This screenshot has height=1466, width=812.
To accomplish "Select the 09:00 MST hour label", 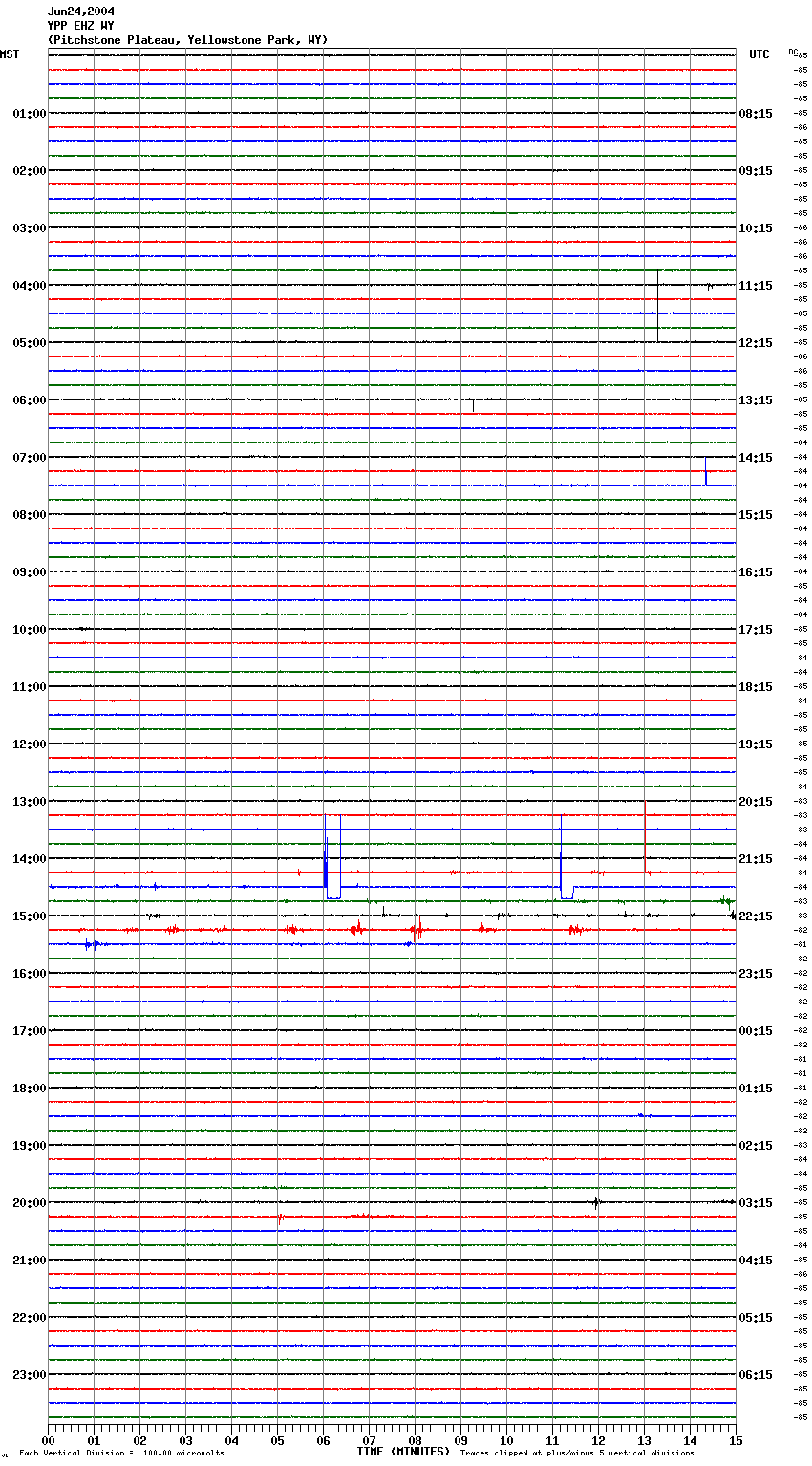I will 30,572.
